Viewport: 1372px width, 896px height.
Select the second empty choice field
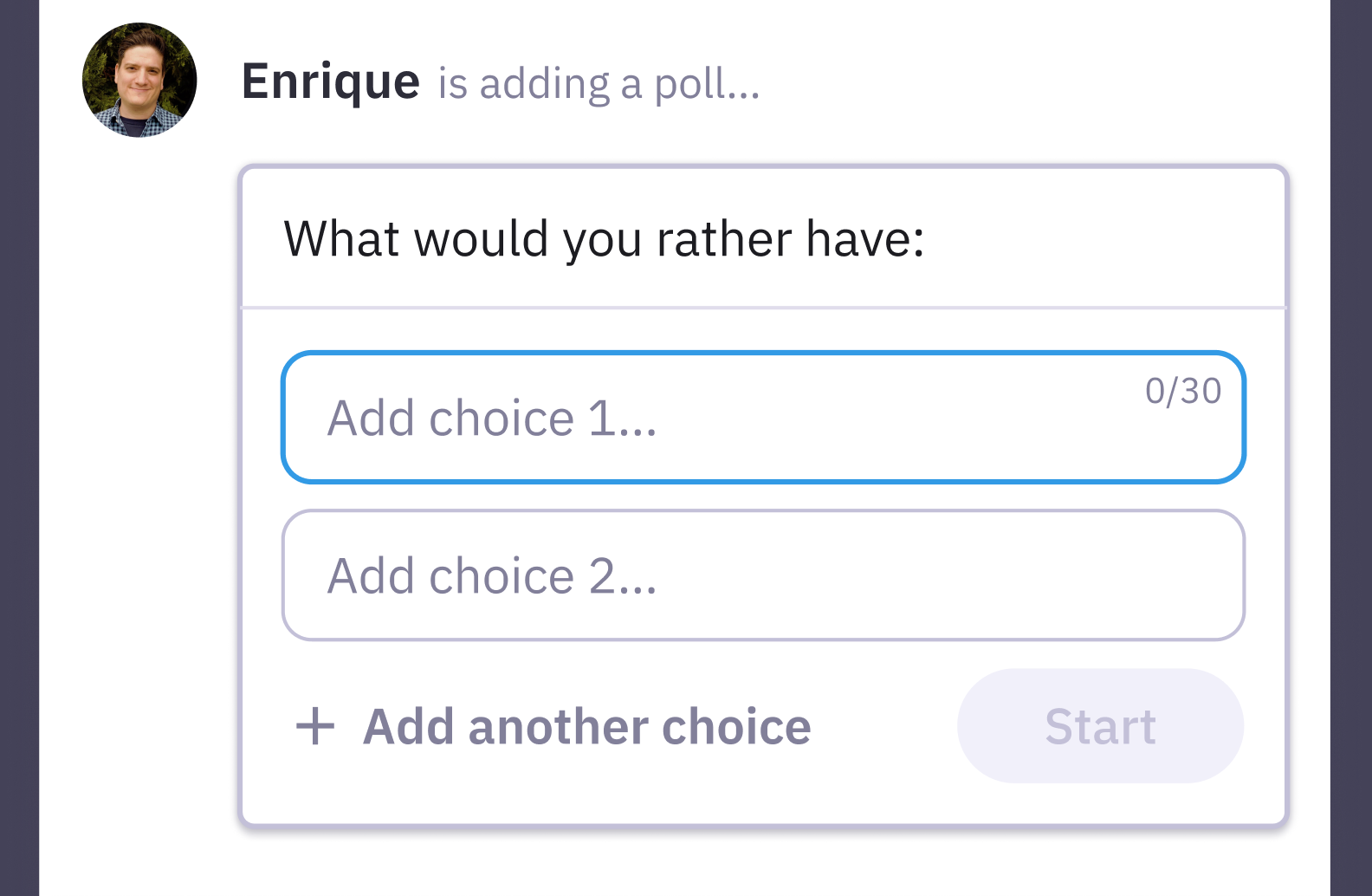[x=762, y=575]
